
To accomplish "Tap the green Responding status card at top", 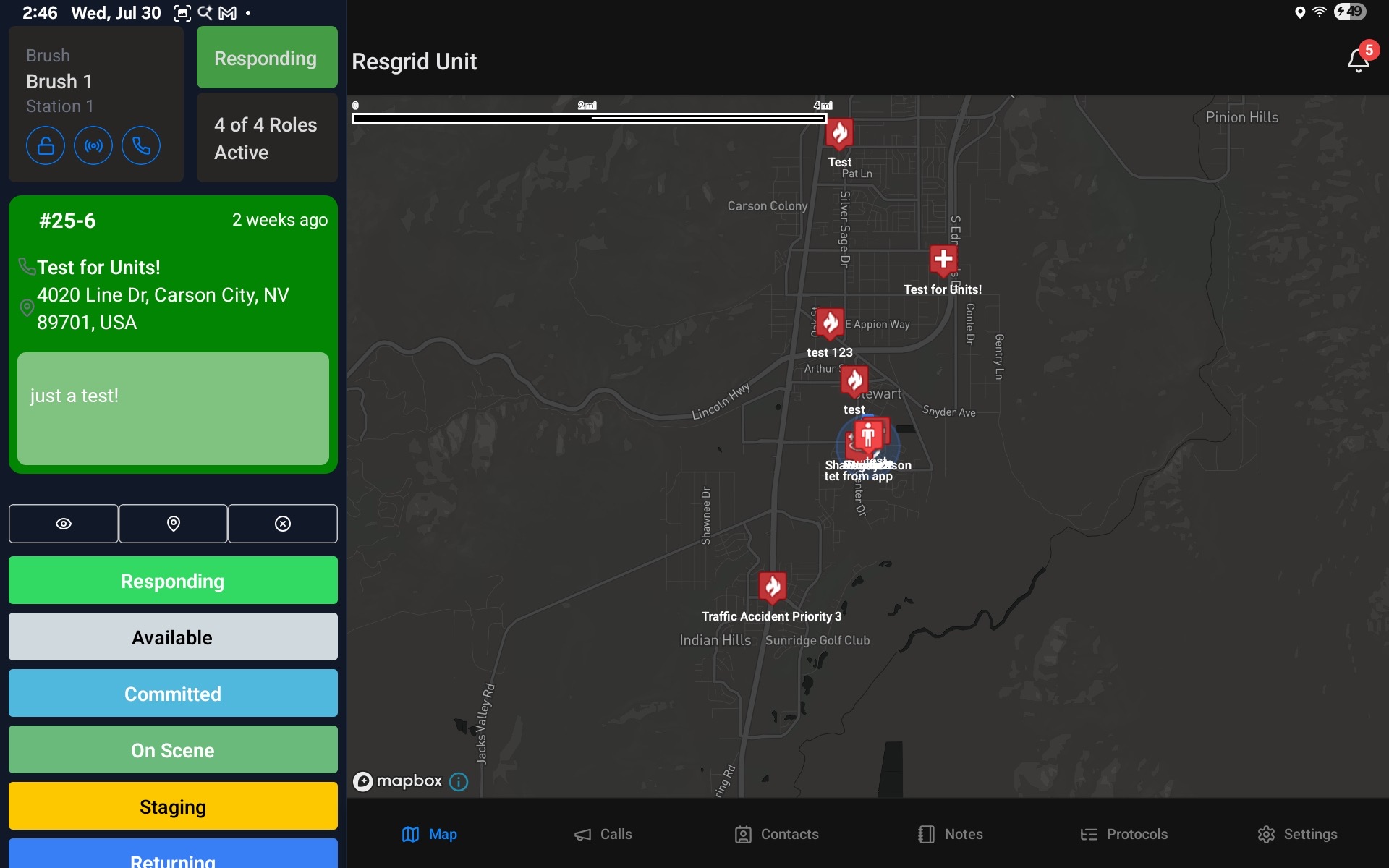I will 267,58.
